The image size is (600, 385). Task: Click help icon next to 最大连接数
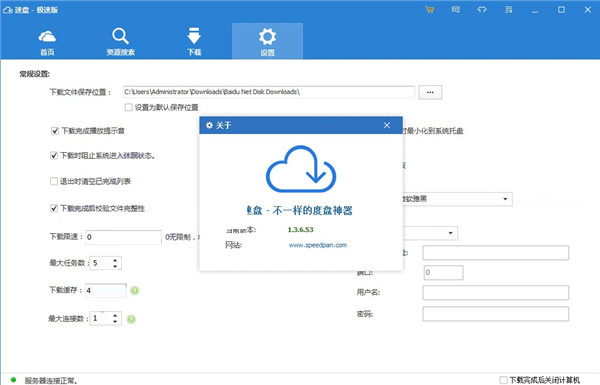(x=131, y=319)
